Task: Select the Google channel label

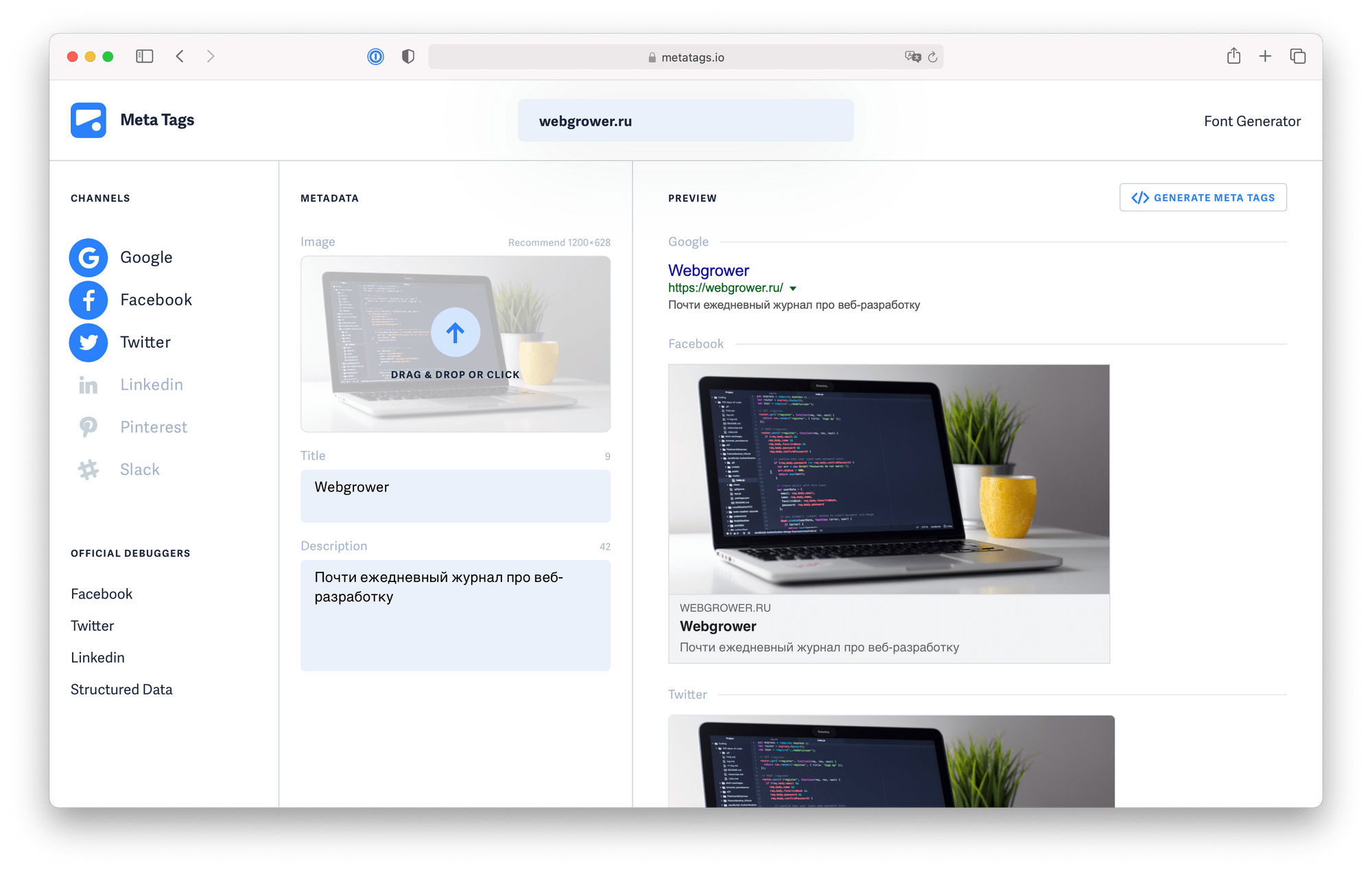Action: (x=146, y=257)
